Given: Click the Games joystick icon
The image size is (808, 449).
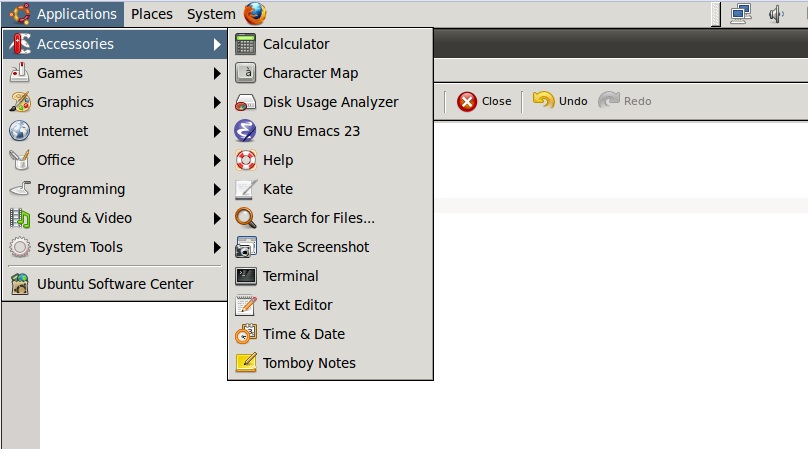Looking at the screenshot, I should [20, 73].
